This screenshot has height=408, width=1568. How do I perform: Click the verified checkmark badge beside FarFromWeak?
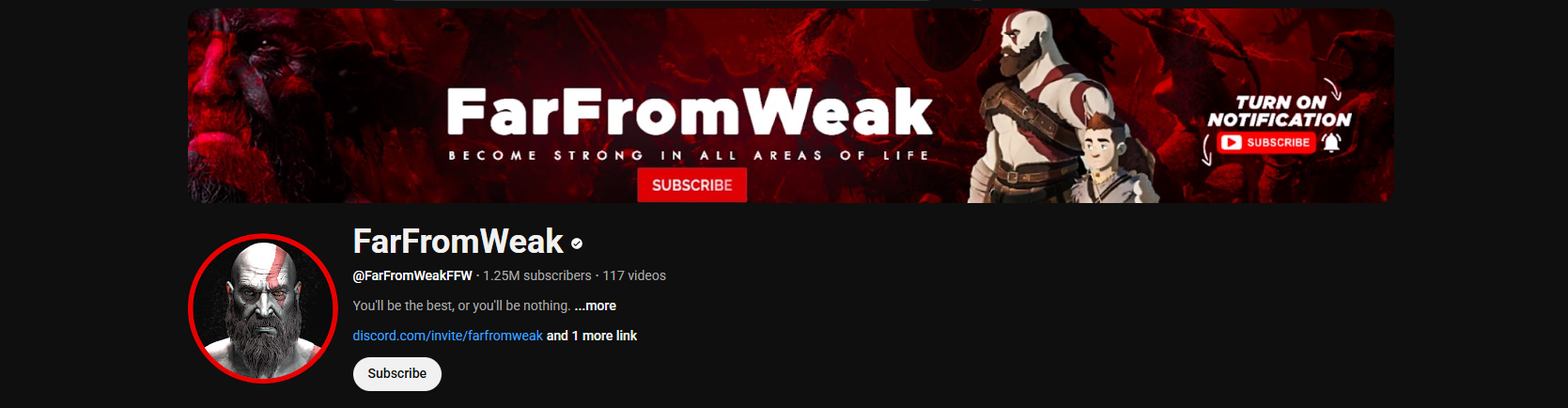click(x=577, y=243)
